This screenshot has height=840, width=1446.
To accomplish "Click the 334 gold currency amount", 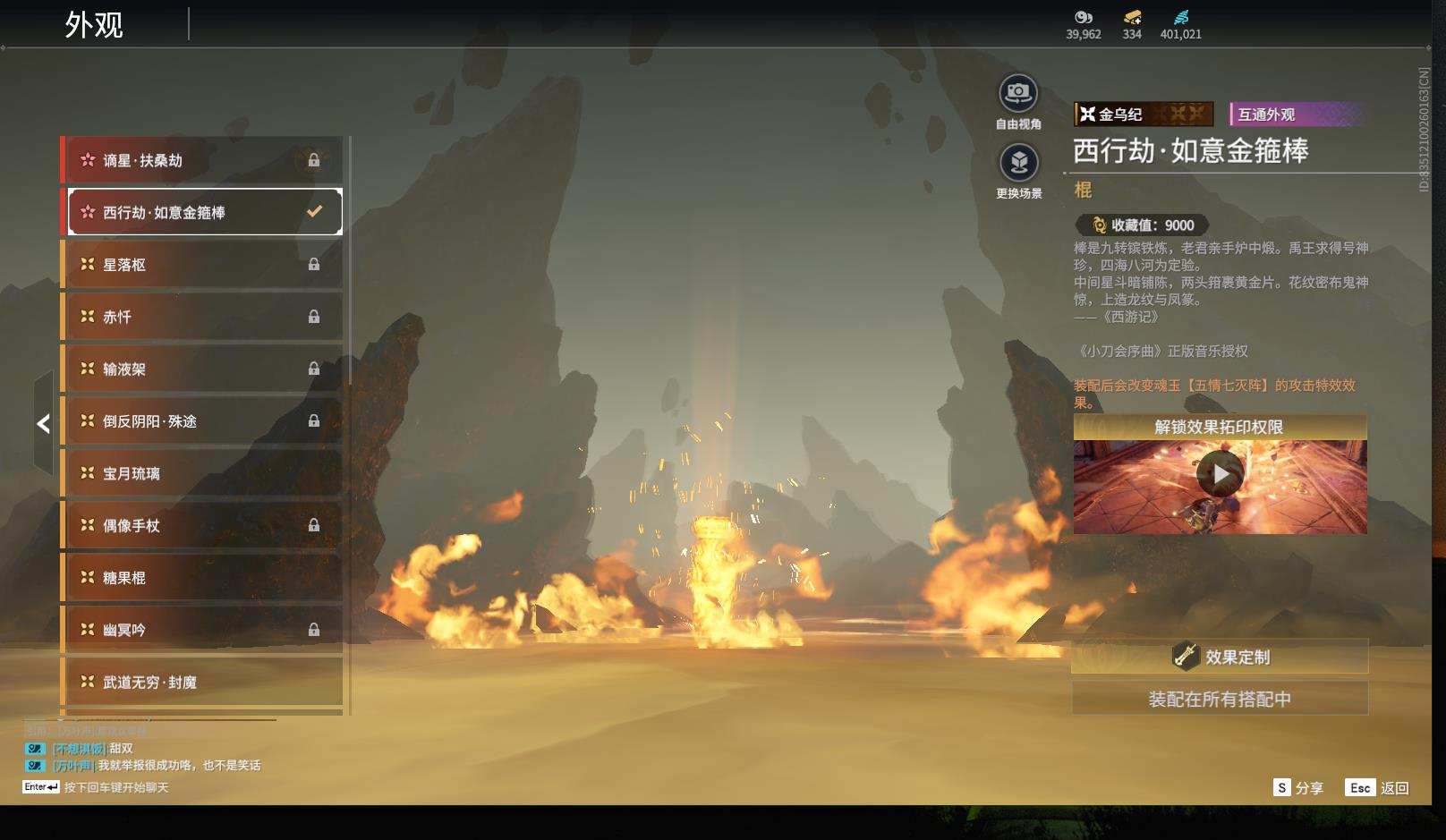I will [x=1132, y=34].
